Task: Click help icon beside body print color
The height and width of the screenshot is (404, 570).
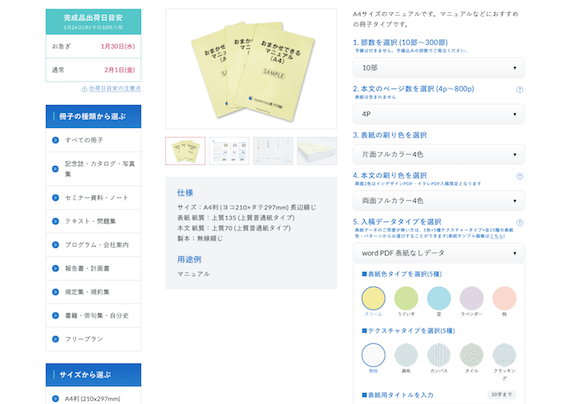Action: coord(519,176)
